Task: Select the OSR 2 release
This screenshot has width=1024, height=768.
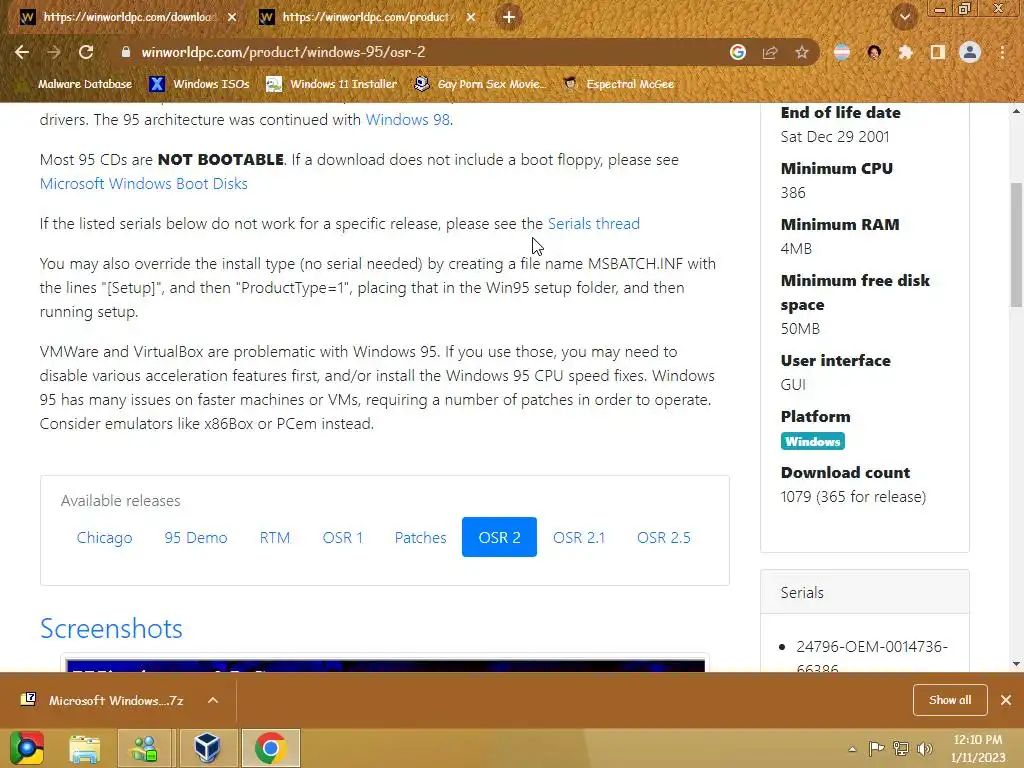Action: (500, 537)
